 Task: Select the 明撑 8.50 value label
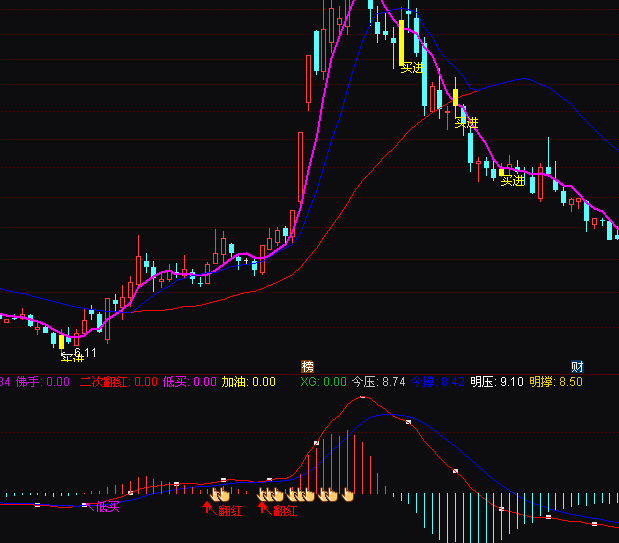556,381
